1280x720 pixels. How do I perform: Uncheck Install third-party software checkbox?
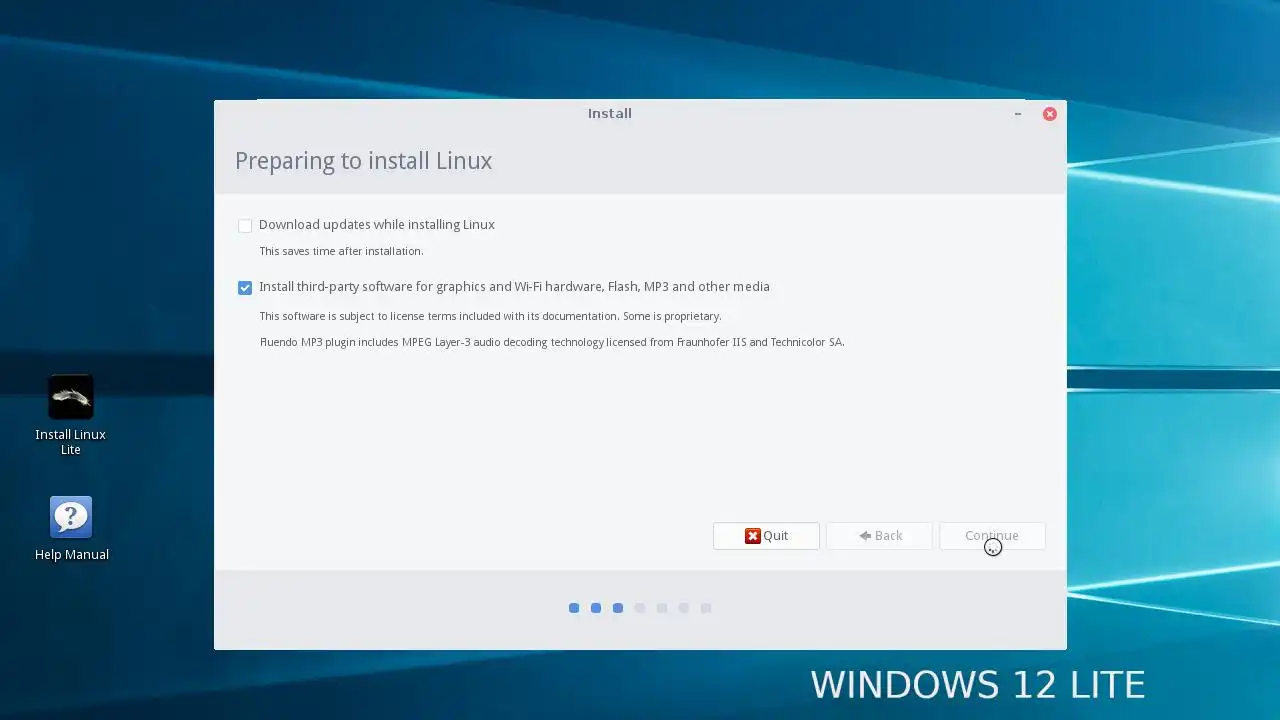[245, 288]
